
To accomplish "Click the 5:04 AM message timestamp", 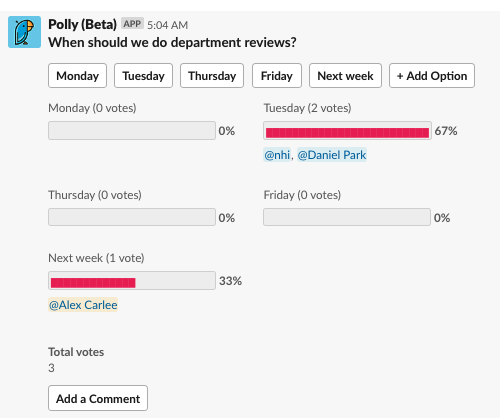I will click(x=168, y=25).
